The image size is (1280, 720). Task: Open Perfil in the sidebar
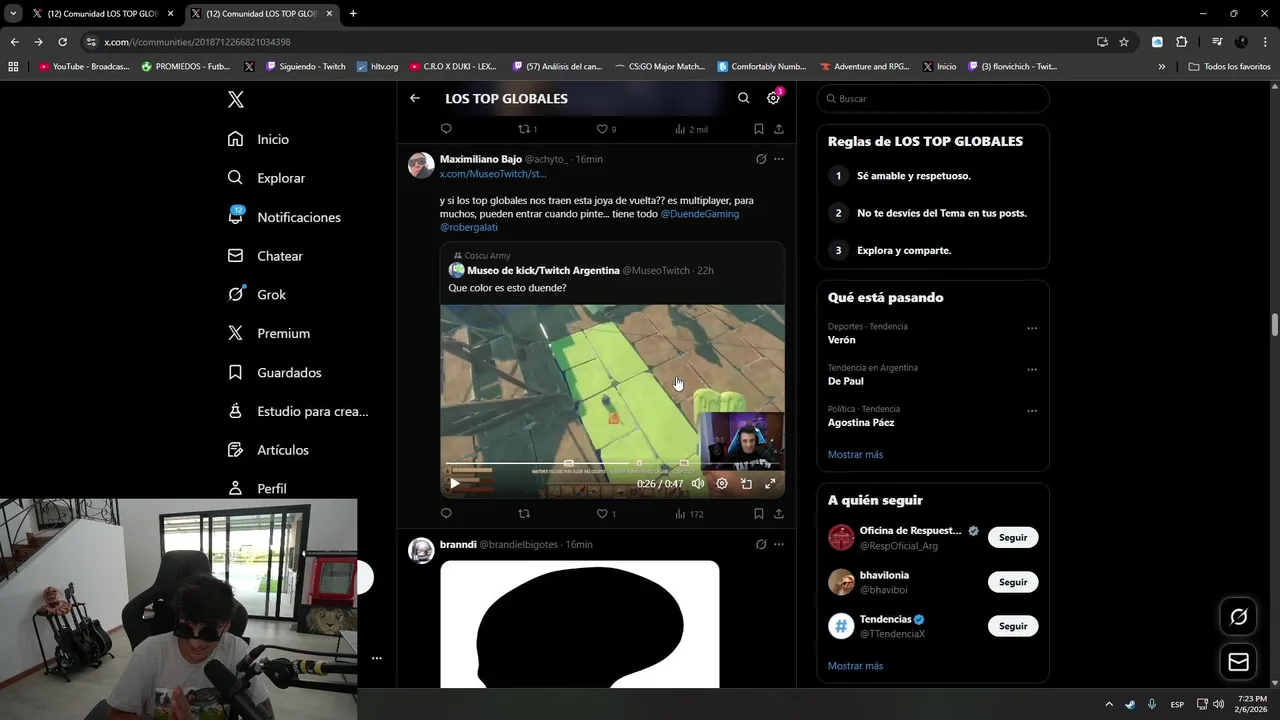pos(257,488)
